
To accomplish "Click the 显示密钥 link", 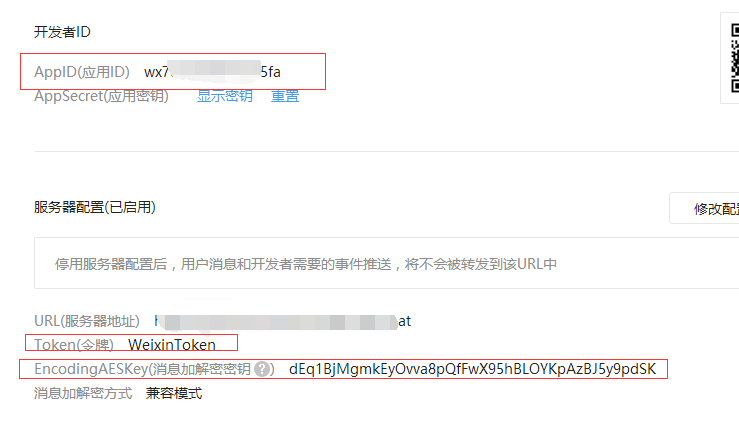I will pos(225,96).
